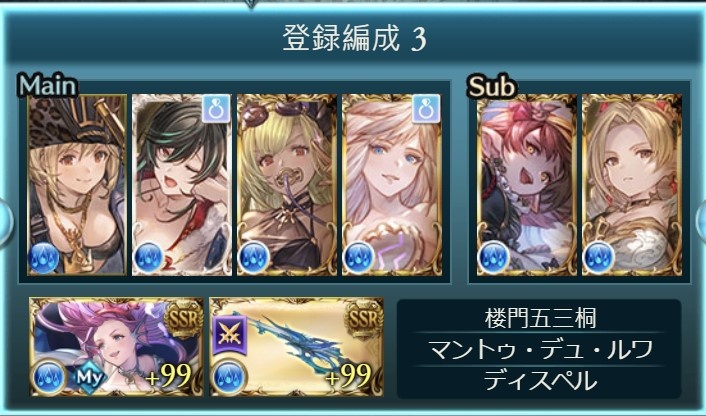Select the dark-haired winking character portrait
706x416 pixels.
182,185
